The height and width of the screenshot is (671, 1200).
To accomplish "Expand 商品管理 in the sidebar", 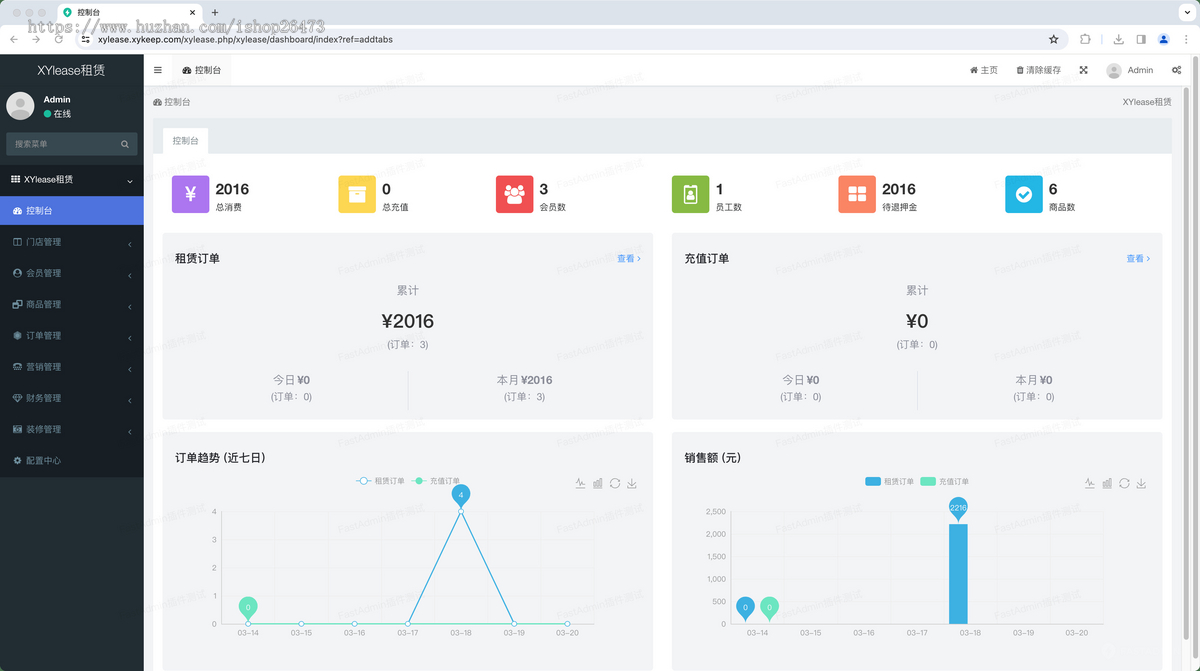I will (72, 304).
